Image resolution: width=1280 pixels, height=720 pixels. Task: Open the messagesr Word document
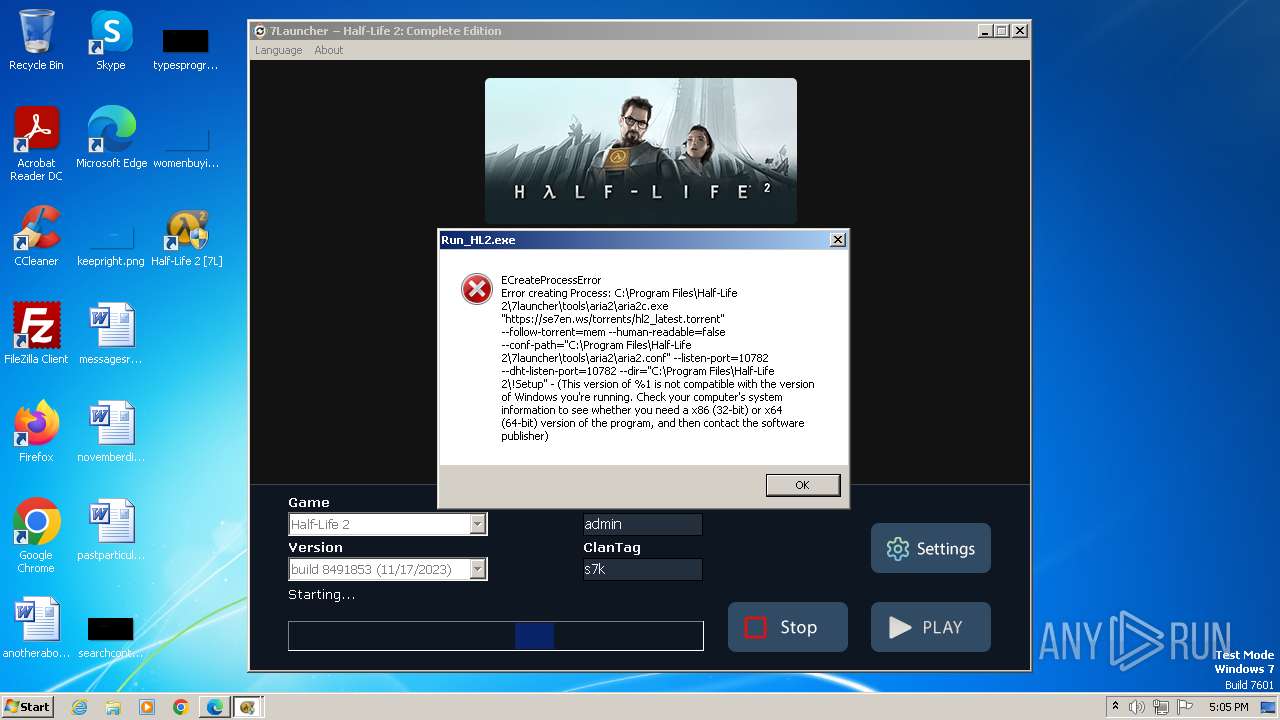(x=110, y=334)
